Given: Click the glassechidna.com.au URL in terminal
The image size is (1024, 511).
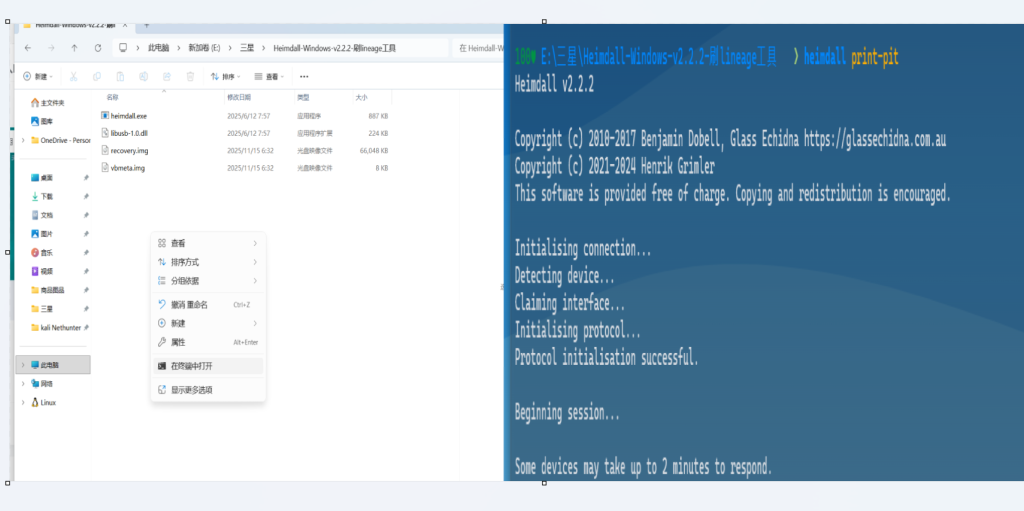Looking at the screenshot, I should [x=875, y=140].
